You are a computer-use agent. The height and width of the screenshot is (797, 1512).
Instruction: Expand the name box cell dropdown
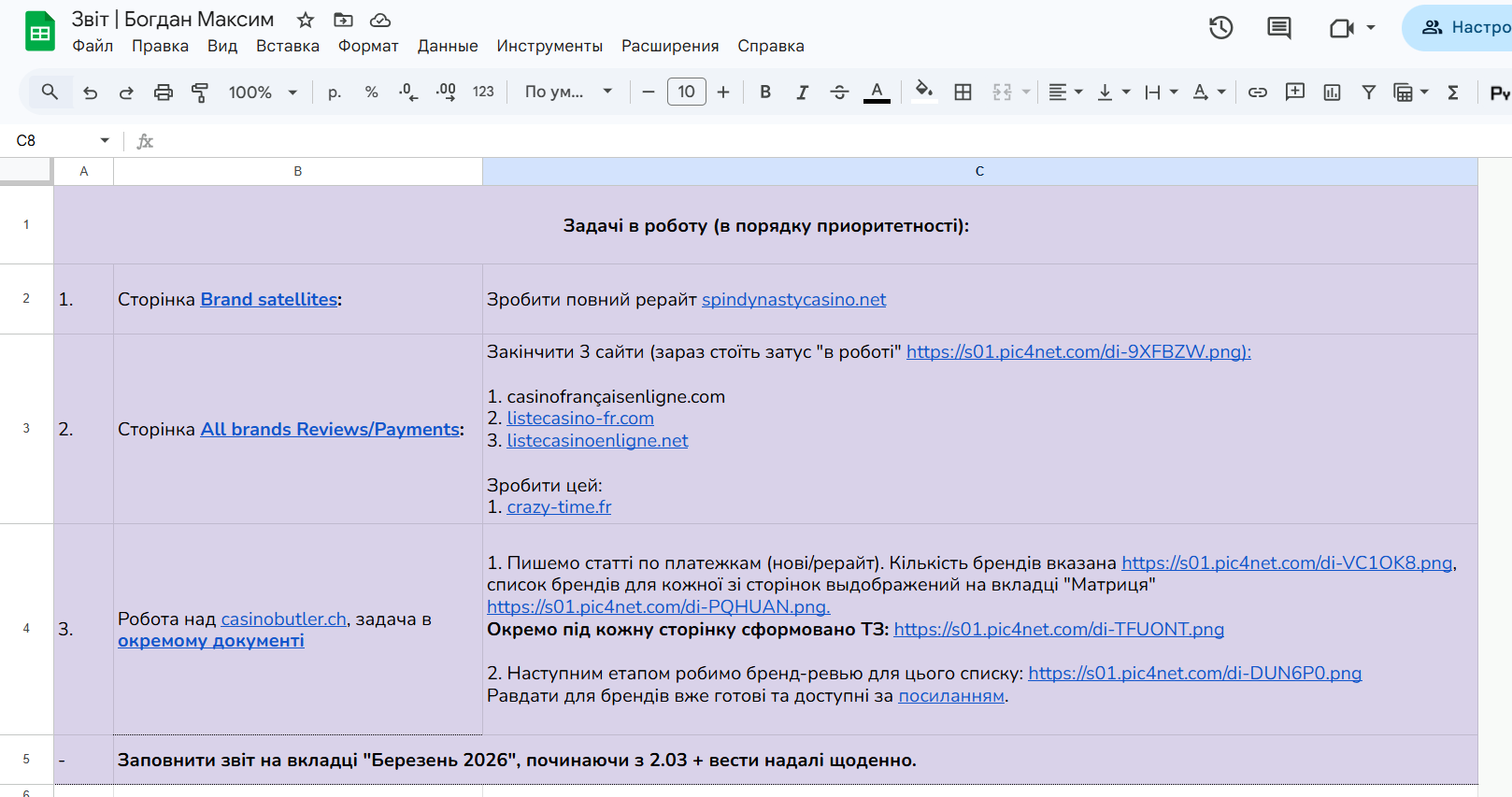105,141
